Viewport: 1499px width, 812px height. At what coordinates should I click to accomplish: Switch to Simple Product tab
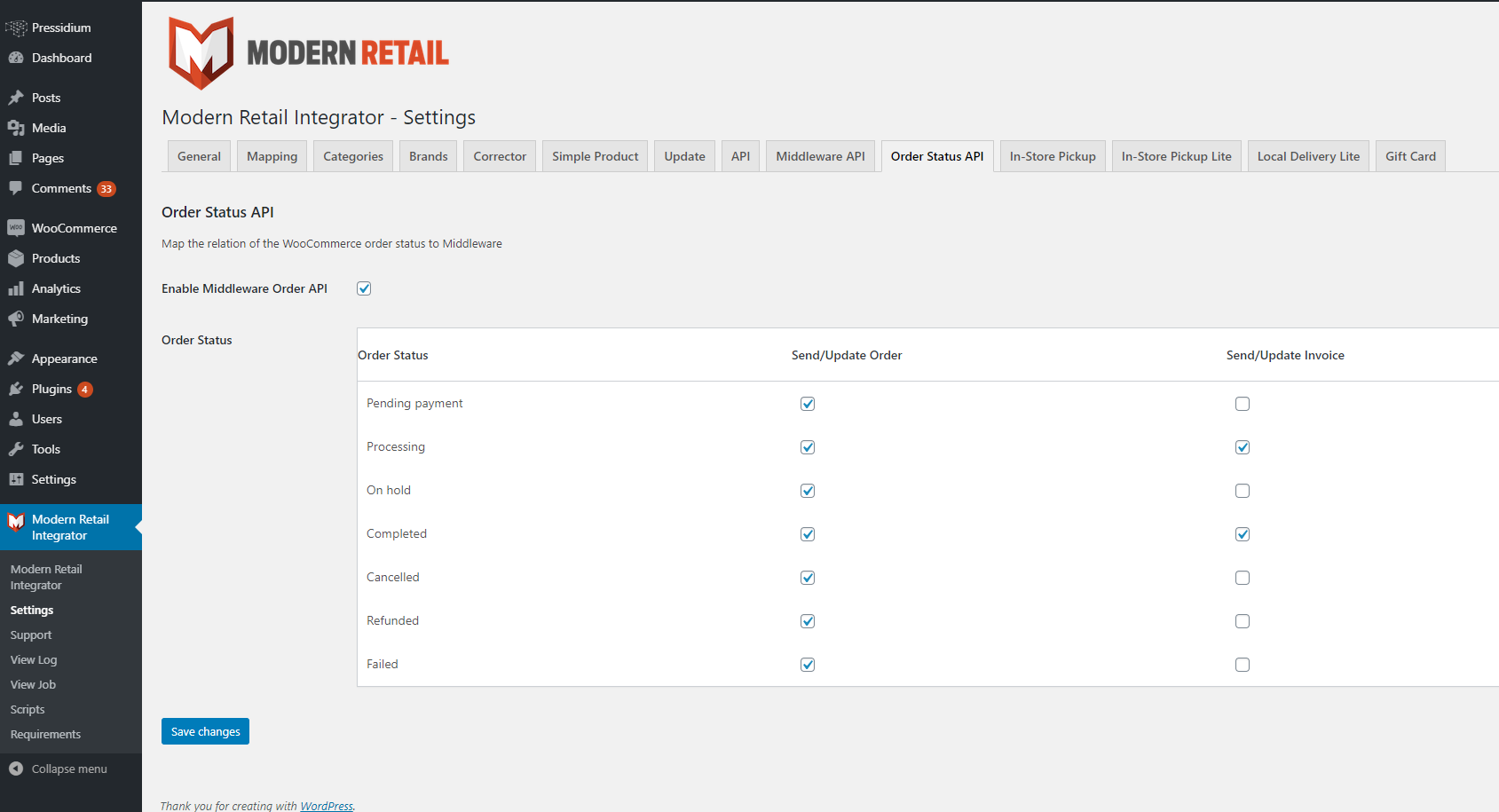tap(596, 156)
